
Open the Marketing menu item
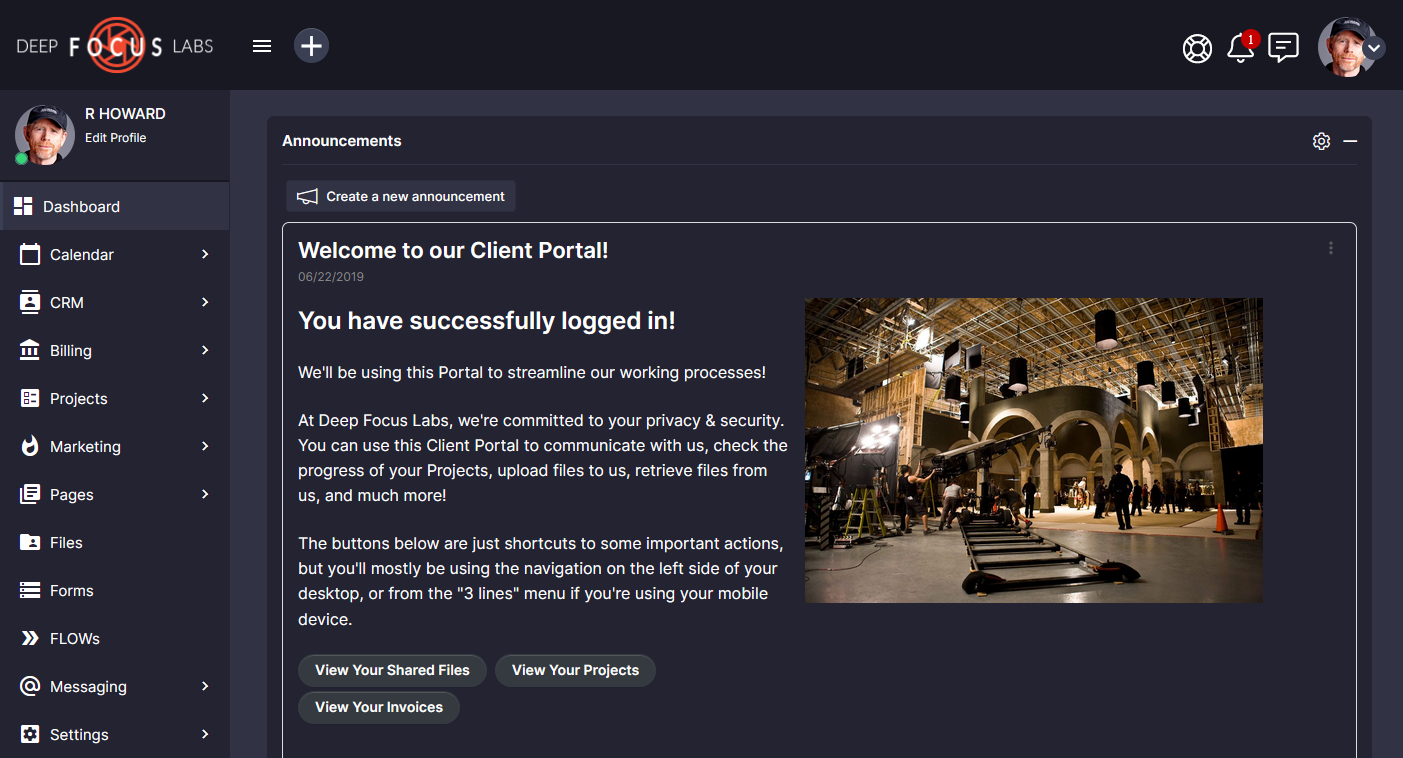[115, 446]
